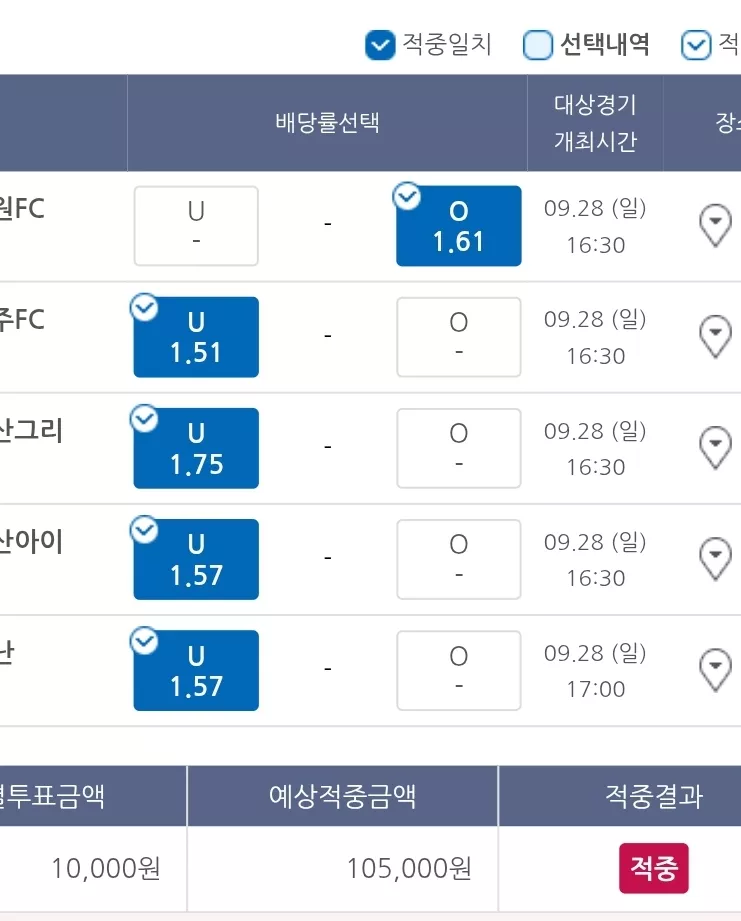741x921 pixels.
Task: Open venue pin icon for 17:00 match
Action: (715, 670)
